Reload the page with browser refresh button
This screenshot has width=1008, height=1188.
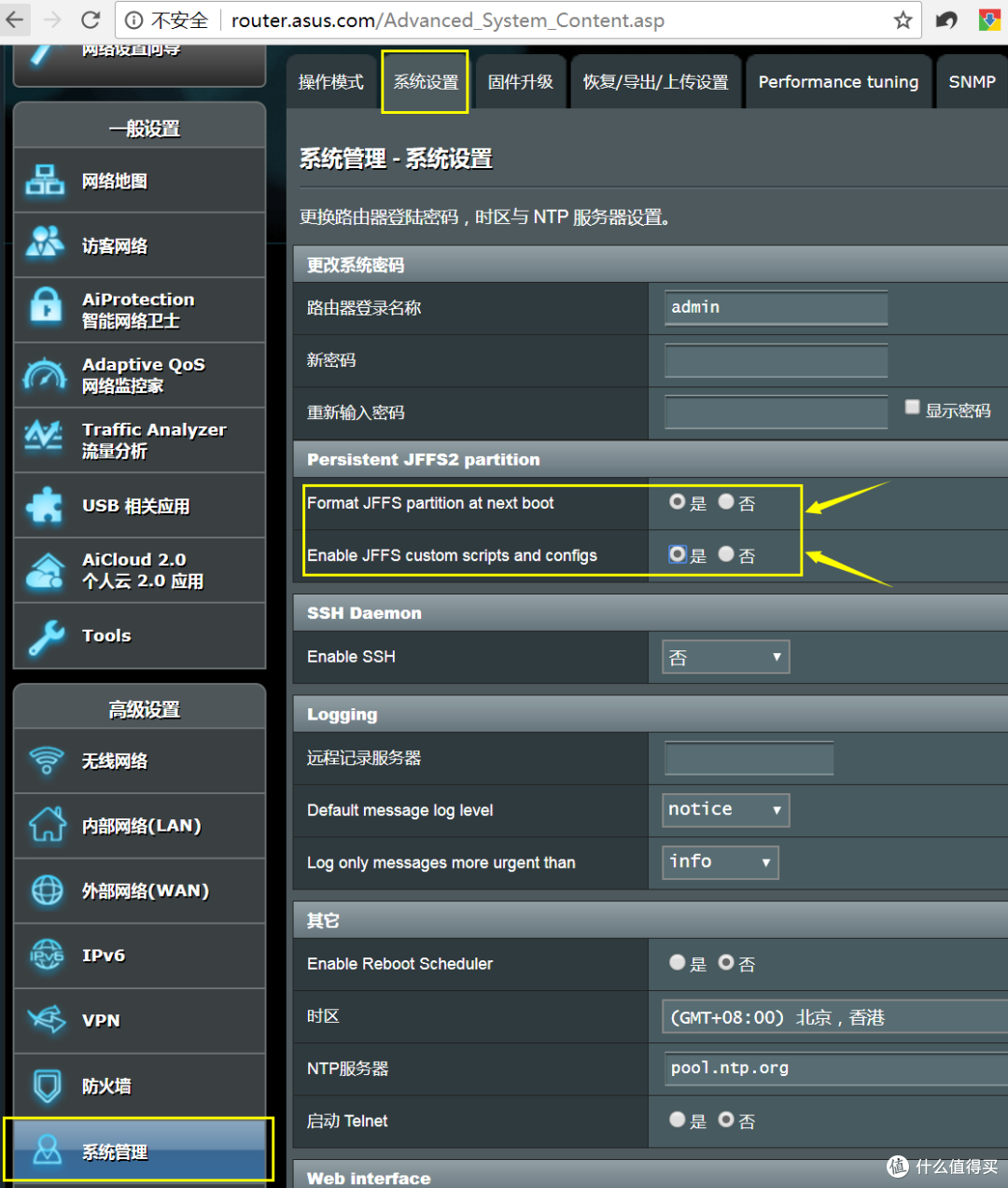pyautogui.click(x=91, y=20)
